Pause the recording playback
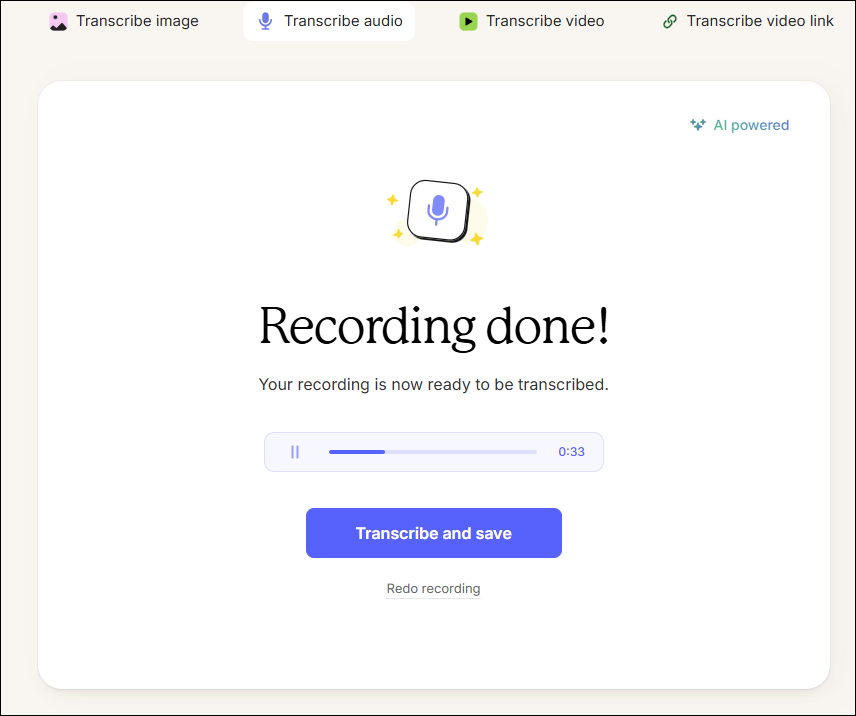Image resolution: width=856 pixels, height=716 pixels. [295, 452]
